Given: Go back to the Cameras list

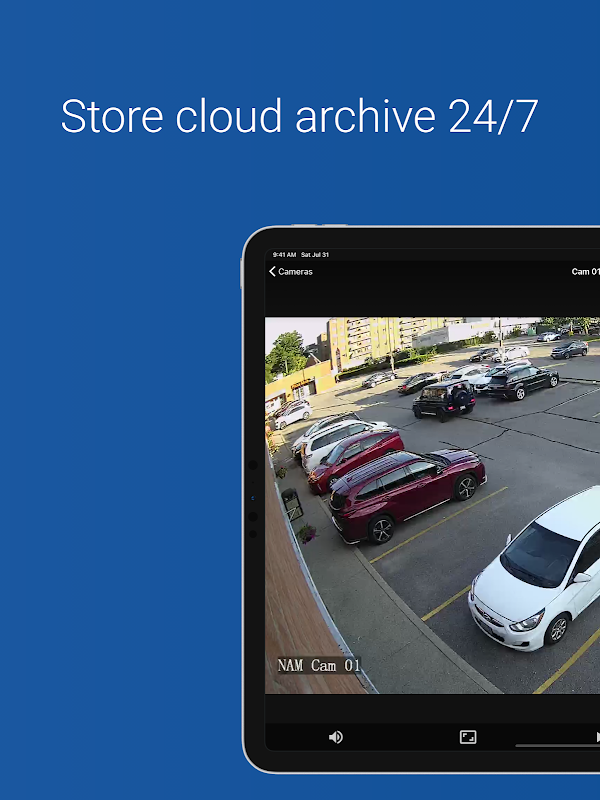Looking at the screenshot, I should (x=291, y=271).
